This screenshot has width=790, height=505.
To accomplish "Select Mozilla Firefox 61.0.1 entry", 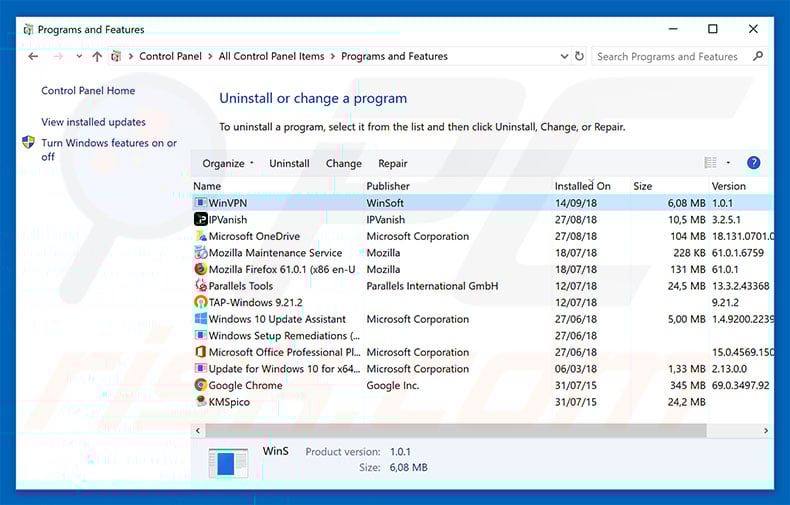I will coord(282,270).
